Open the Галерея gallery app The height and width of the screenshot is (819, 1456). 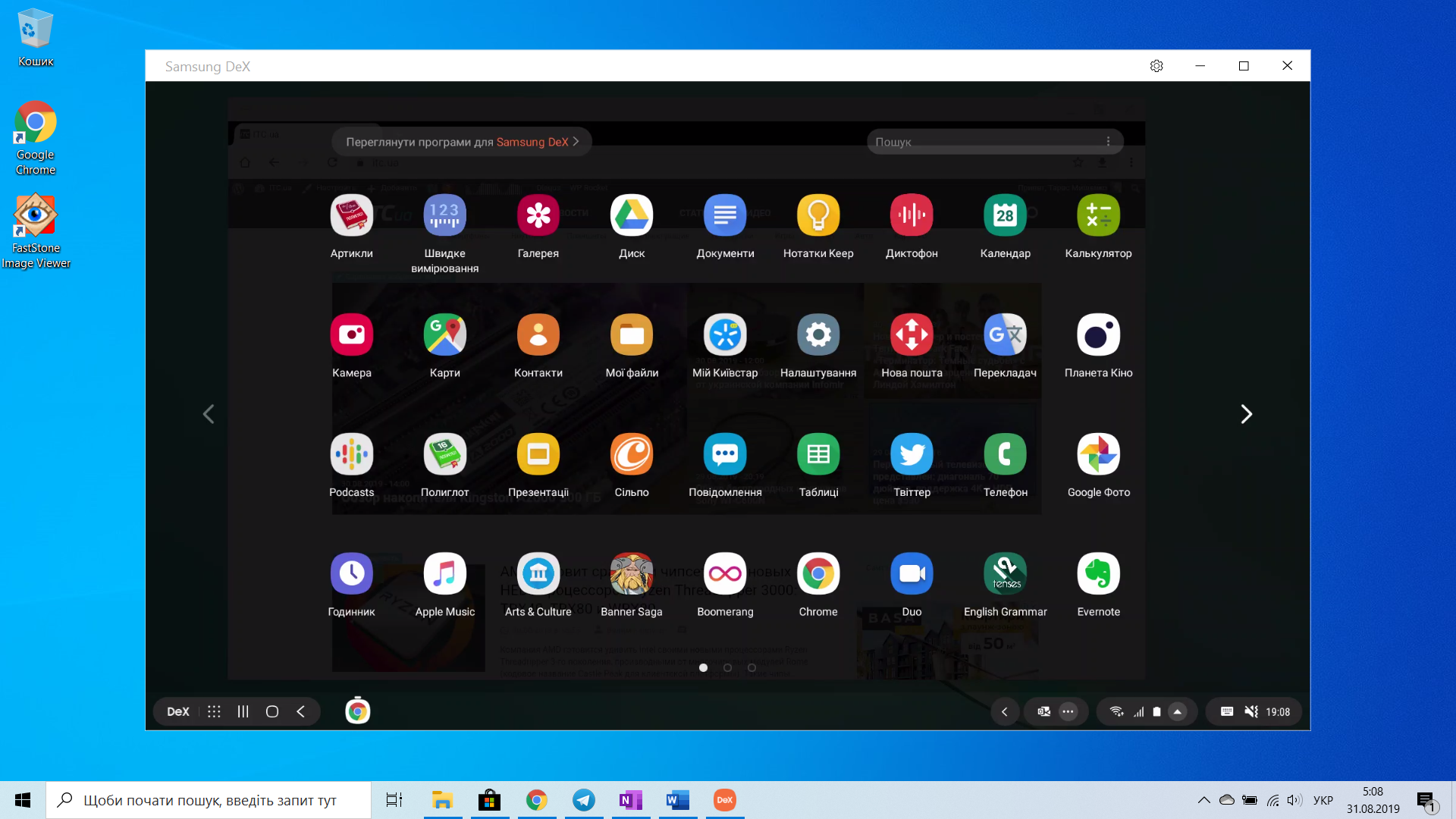click(x=538, y=215)
